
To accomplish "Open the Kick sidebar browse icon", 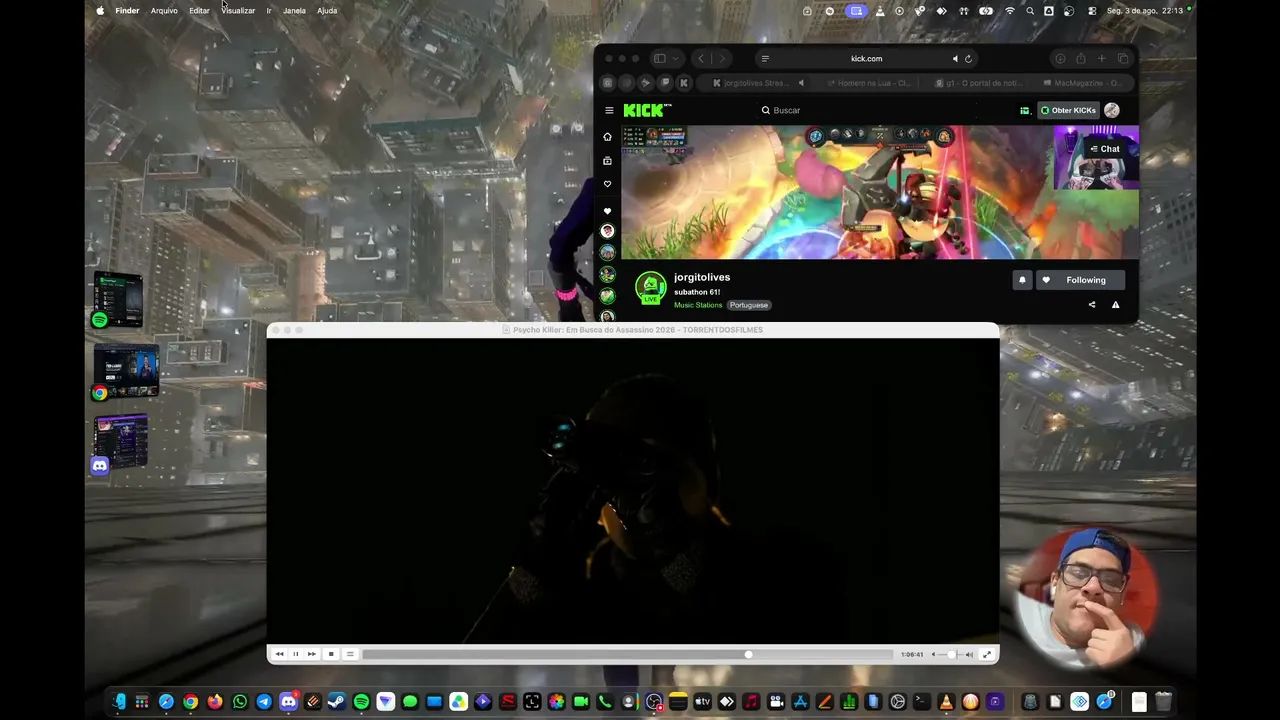I will point(607,161).
